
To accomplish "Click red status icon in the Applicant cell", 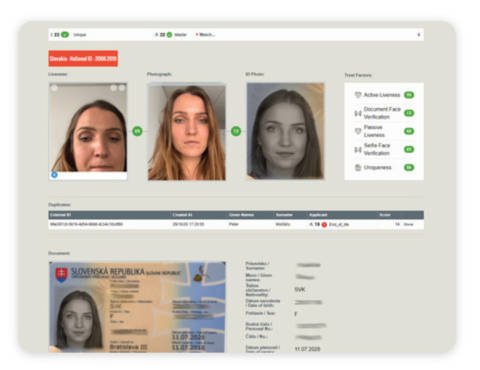I will pyautogui.click(x=324, y=225).
